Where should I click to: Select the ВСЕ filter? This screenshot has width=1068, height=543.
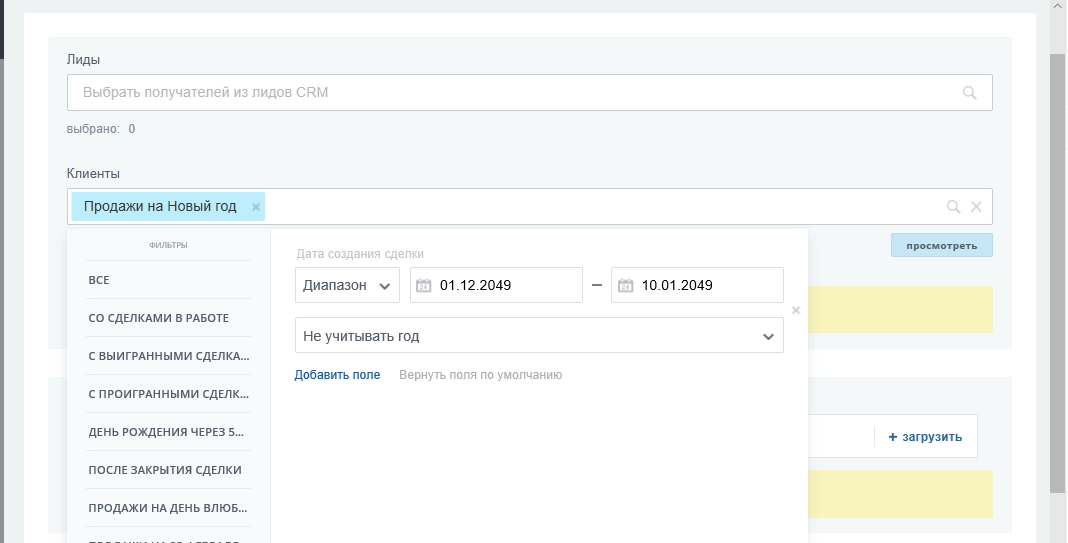(x=99, y=280)
